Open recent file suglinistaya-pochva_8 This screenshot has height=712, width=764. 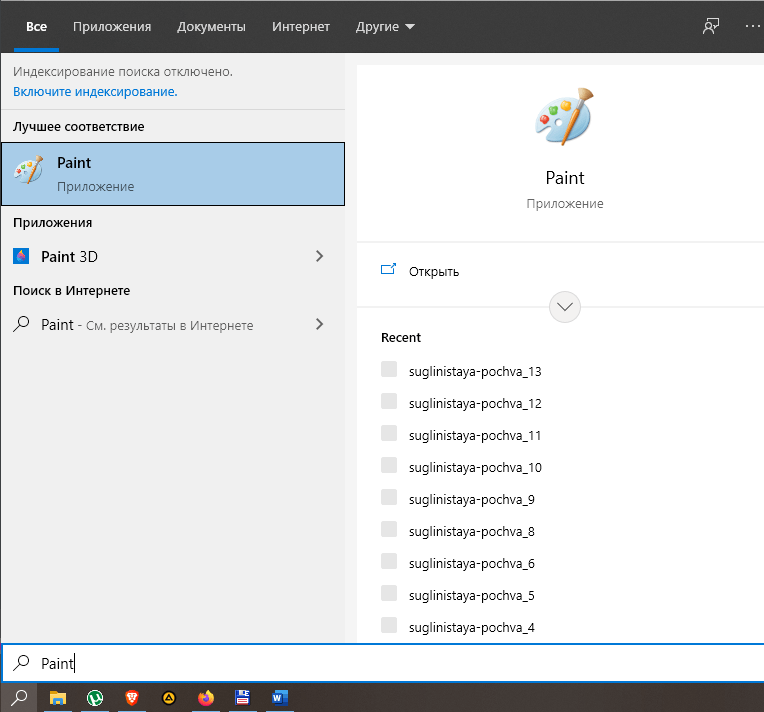point(472,532)
